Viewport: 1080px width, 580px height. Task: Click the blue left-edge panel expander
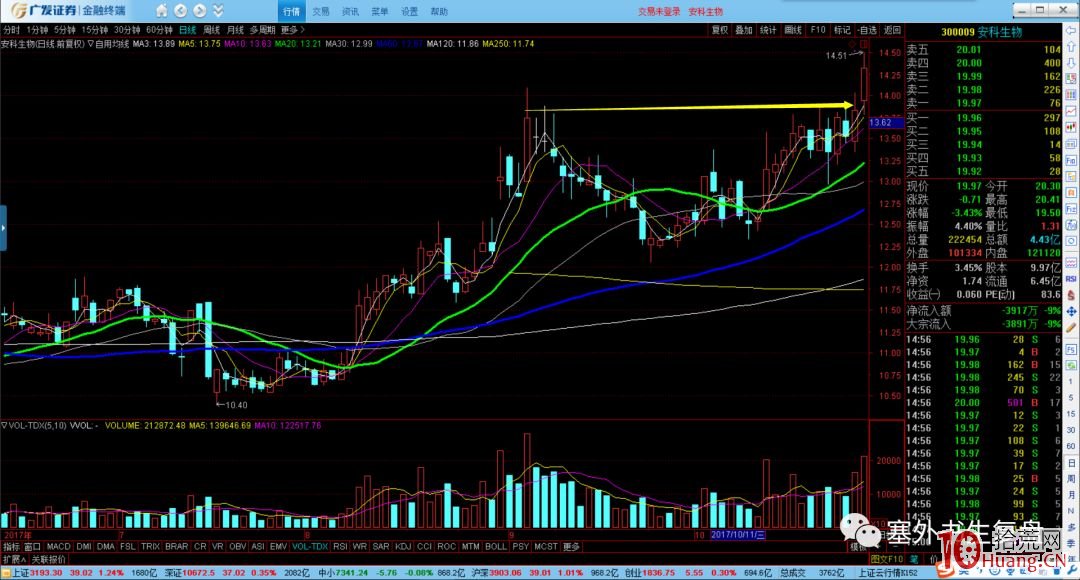(x=3, y=227)
